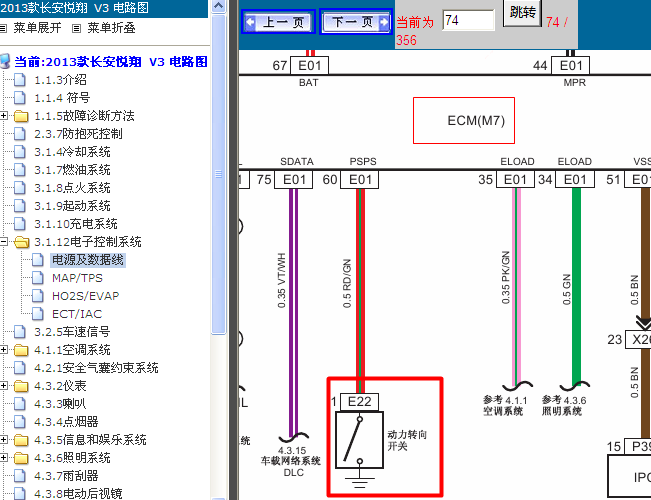Screen dimensions: 651x500
Task: Open 4.3.8电动后视镜 page
Action: point(78,494)
